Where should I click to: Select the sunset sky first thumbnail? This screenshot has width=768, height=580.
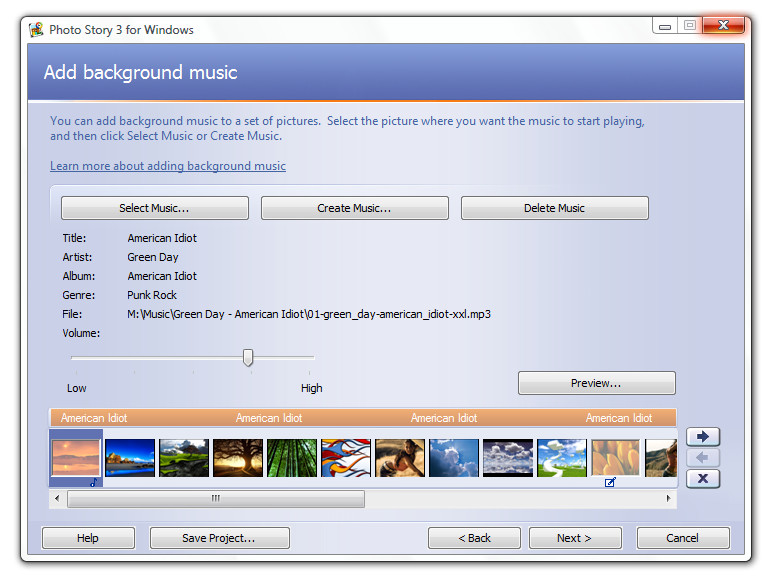pos(76,458)
